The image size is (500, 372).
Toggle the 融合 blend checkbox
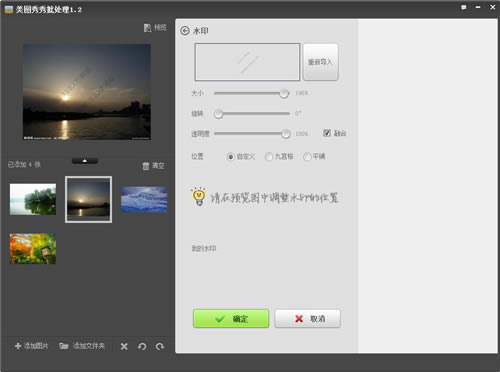327,133
